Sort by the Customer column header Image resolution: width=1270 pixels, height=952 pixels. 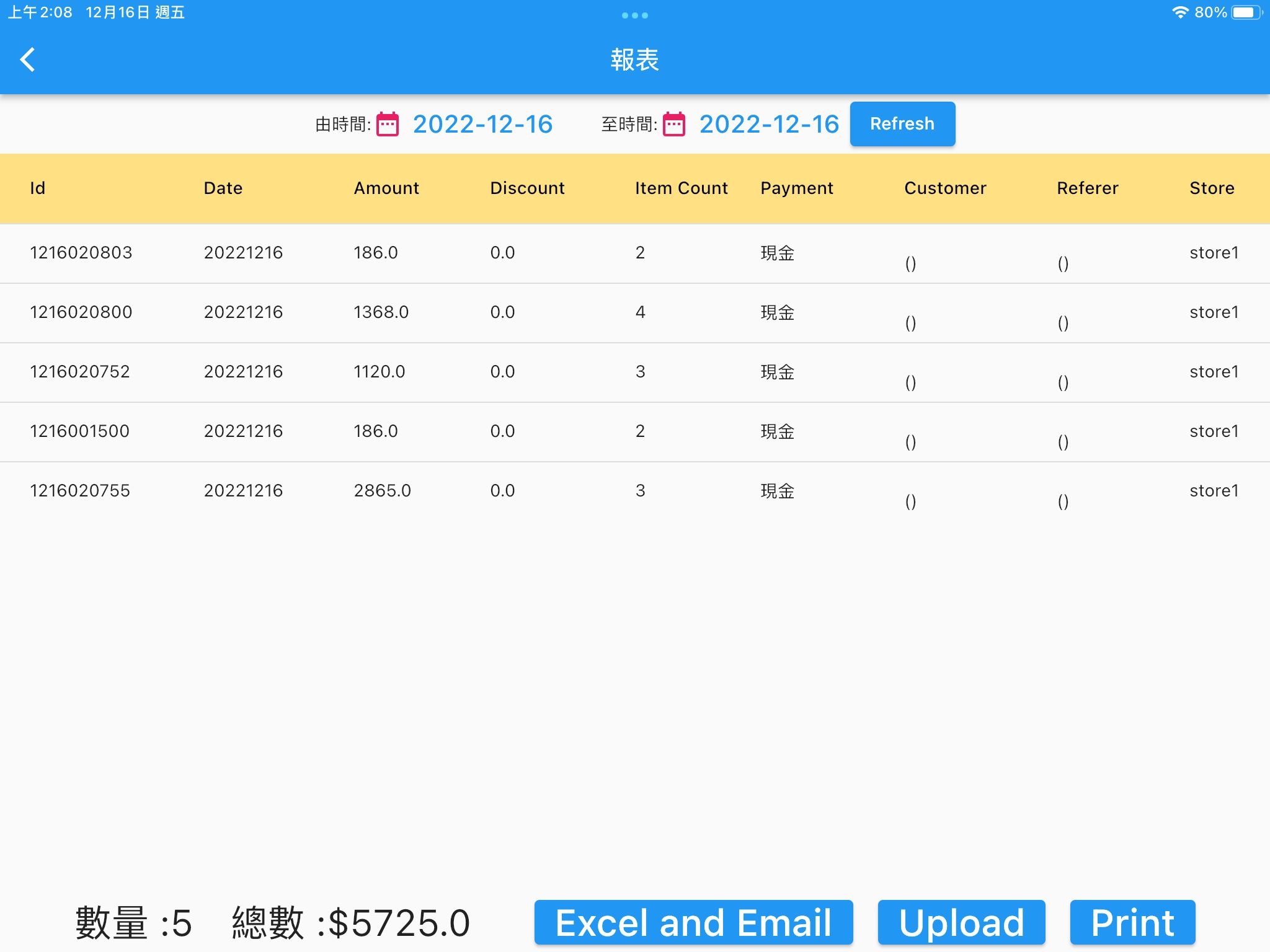[945, 188]
